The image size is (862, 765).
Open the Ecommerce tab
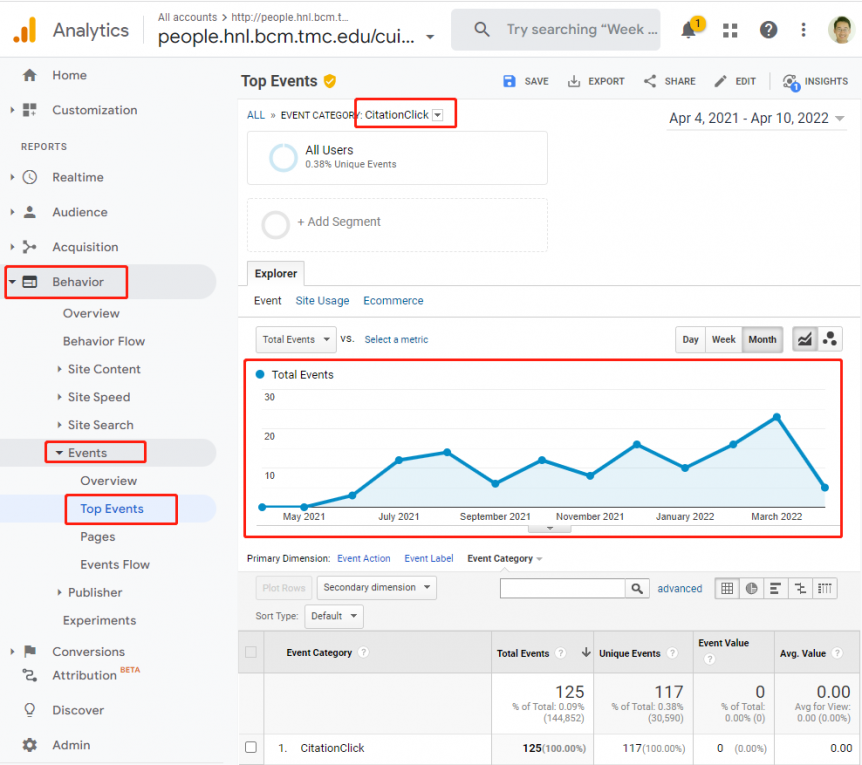[393, 300]
